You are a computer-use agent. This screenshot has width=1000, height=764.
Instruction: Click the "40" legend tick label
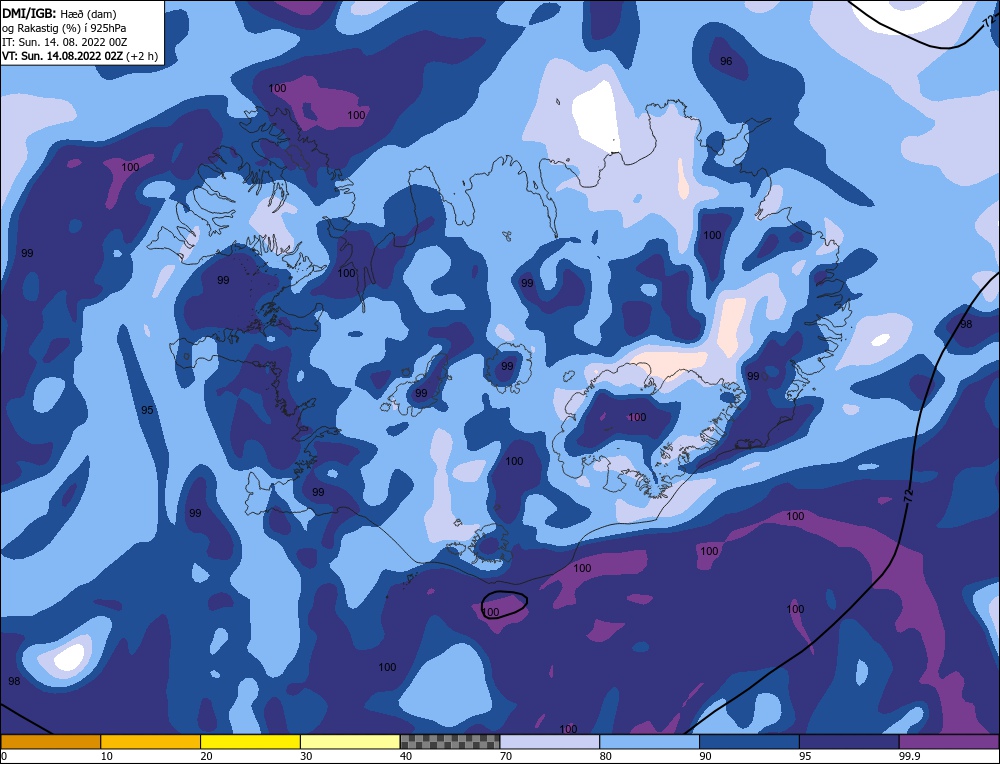click(x=406, y=756)
